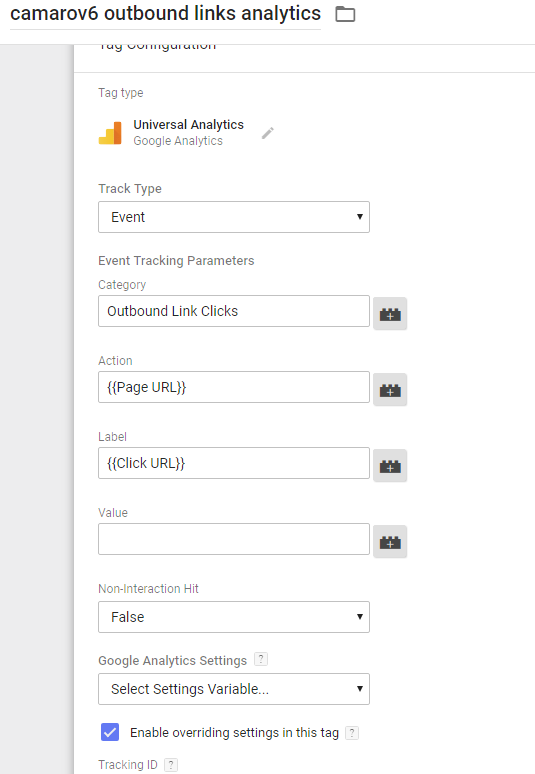535x774 pixels.
Task: Click the Action field with Page URL
Action: coord(234,387)
